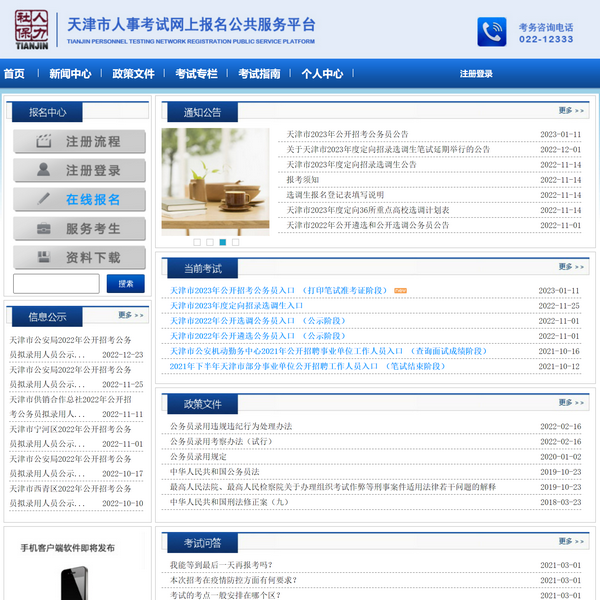The width and height of the screenshot is (600, 600).
Task: Open the 政策文件 navigation menu item
Action: (133, 74)
